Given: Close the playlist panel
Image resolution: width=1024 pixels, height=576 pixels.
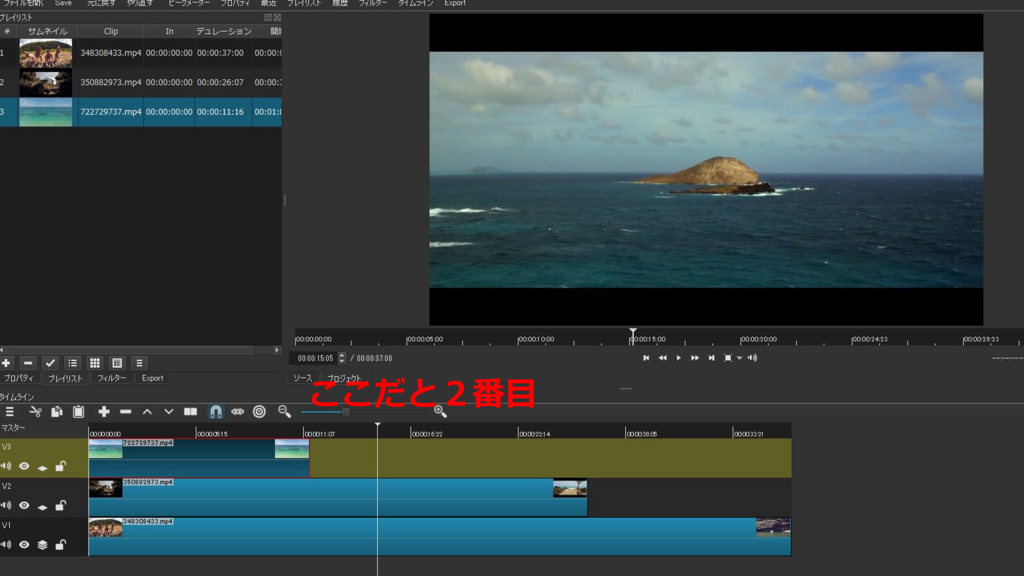Looking at the screenshot, I should click(277, 18).
